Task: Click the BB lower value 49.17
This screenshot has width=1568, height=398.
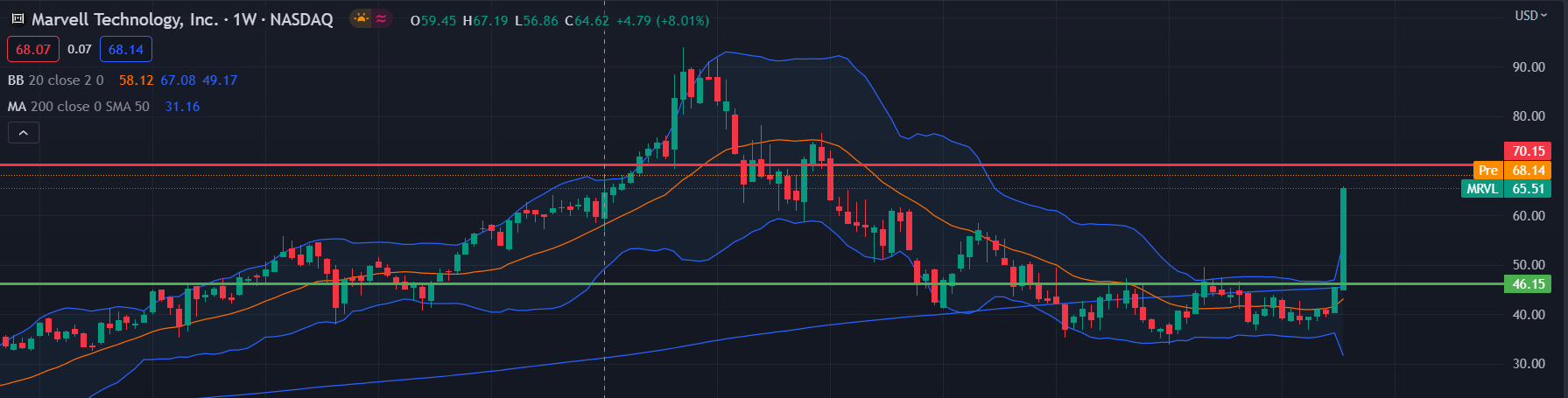Action: coord(220,80)
